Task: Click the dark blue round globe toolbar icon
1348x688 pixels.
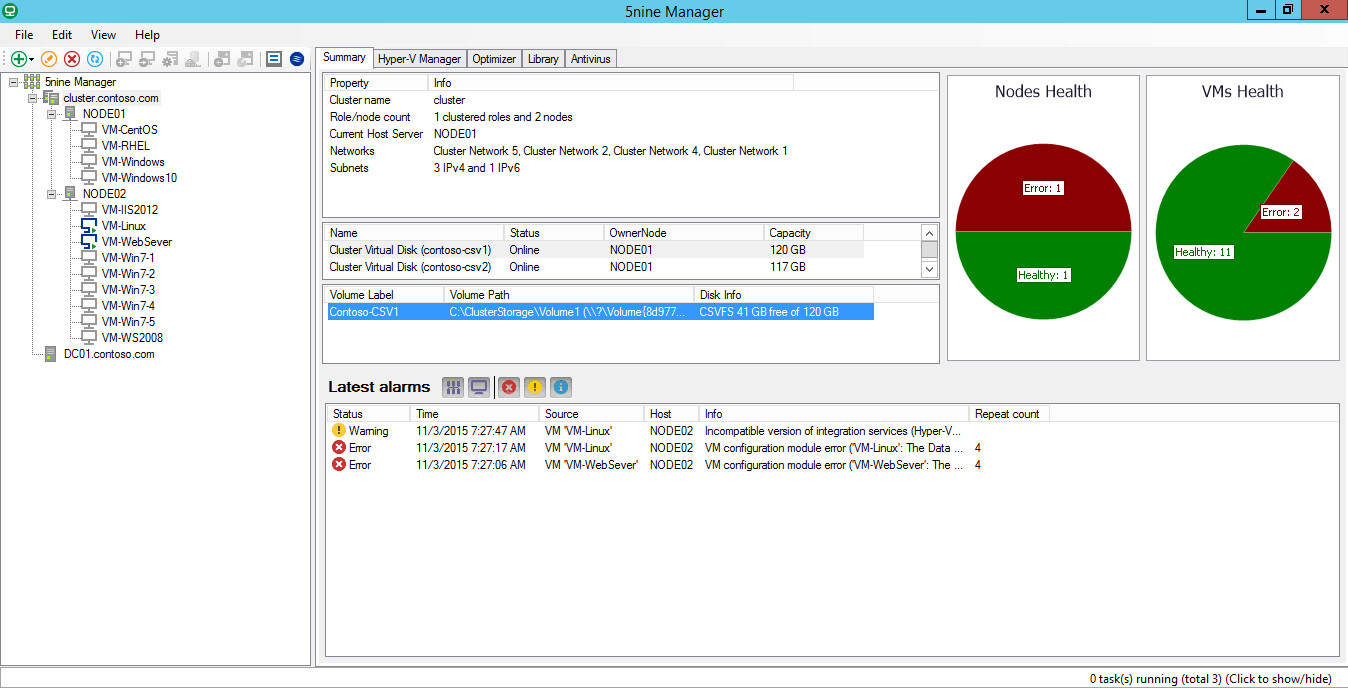Action: click(297, 59)
